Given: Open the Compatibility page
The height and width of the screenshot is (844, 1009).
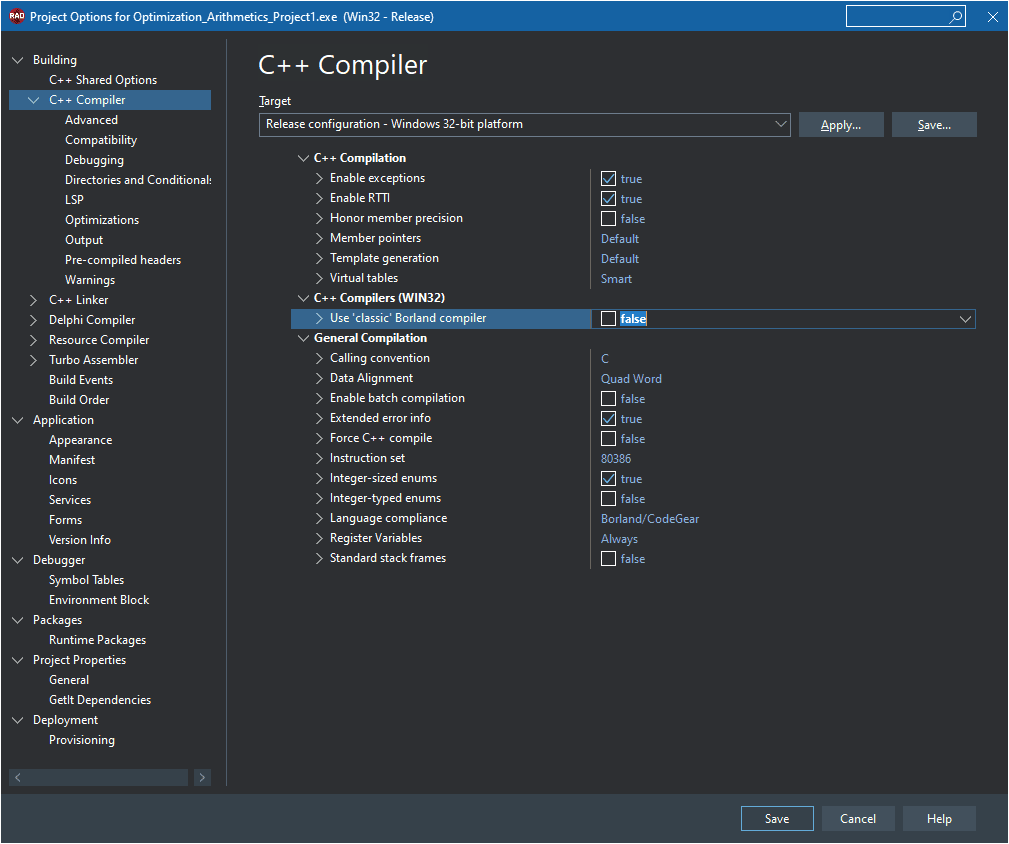Looking at the screenshot, I should (x=101, y=140).
